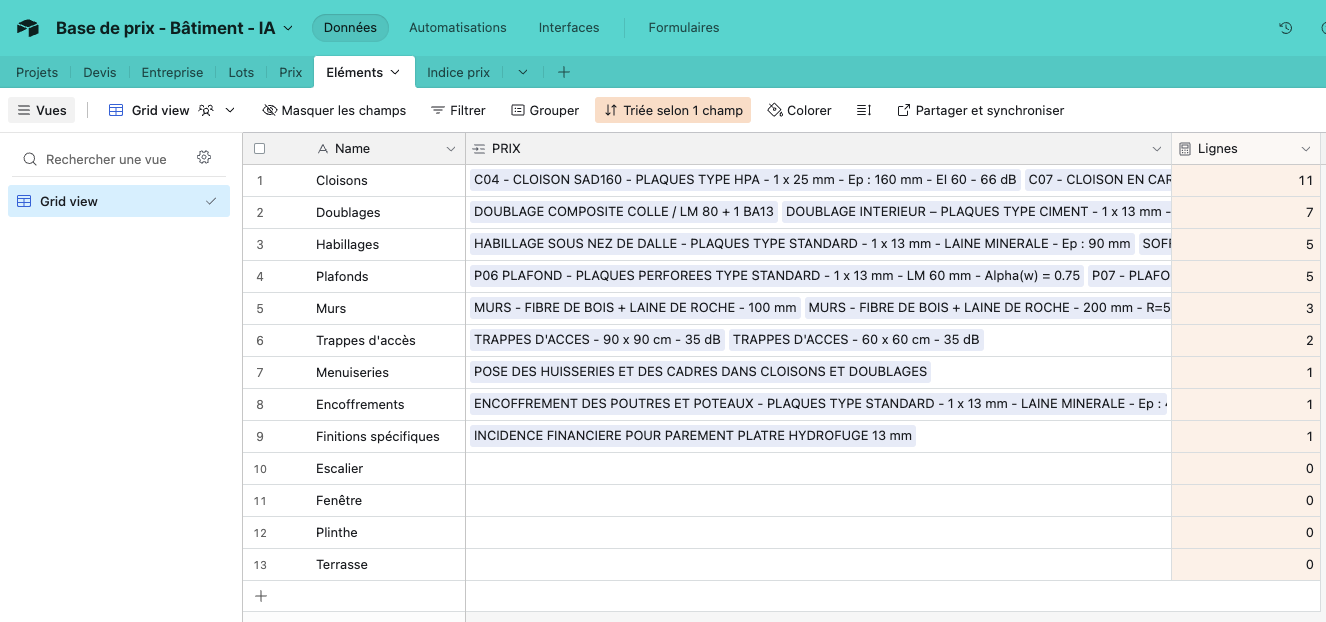Screen dimensions: 1326x622
Task: Click Partager et synchroniser button
Action: point(980,110)
